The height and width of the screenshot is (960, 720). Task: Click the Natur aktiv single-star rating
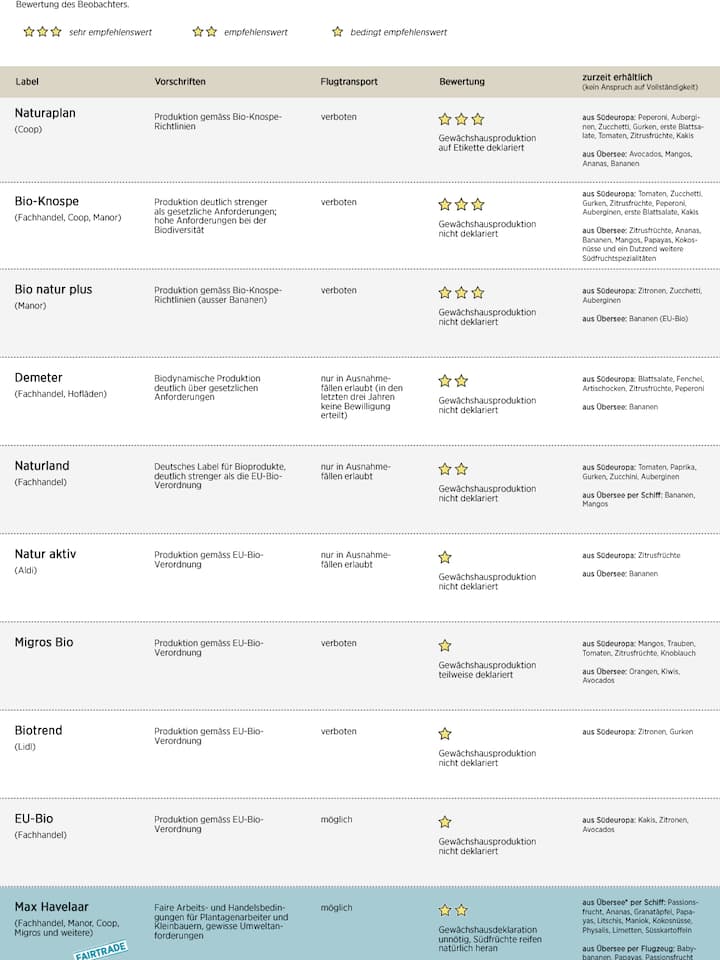pos(445,557)
